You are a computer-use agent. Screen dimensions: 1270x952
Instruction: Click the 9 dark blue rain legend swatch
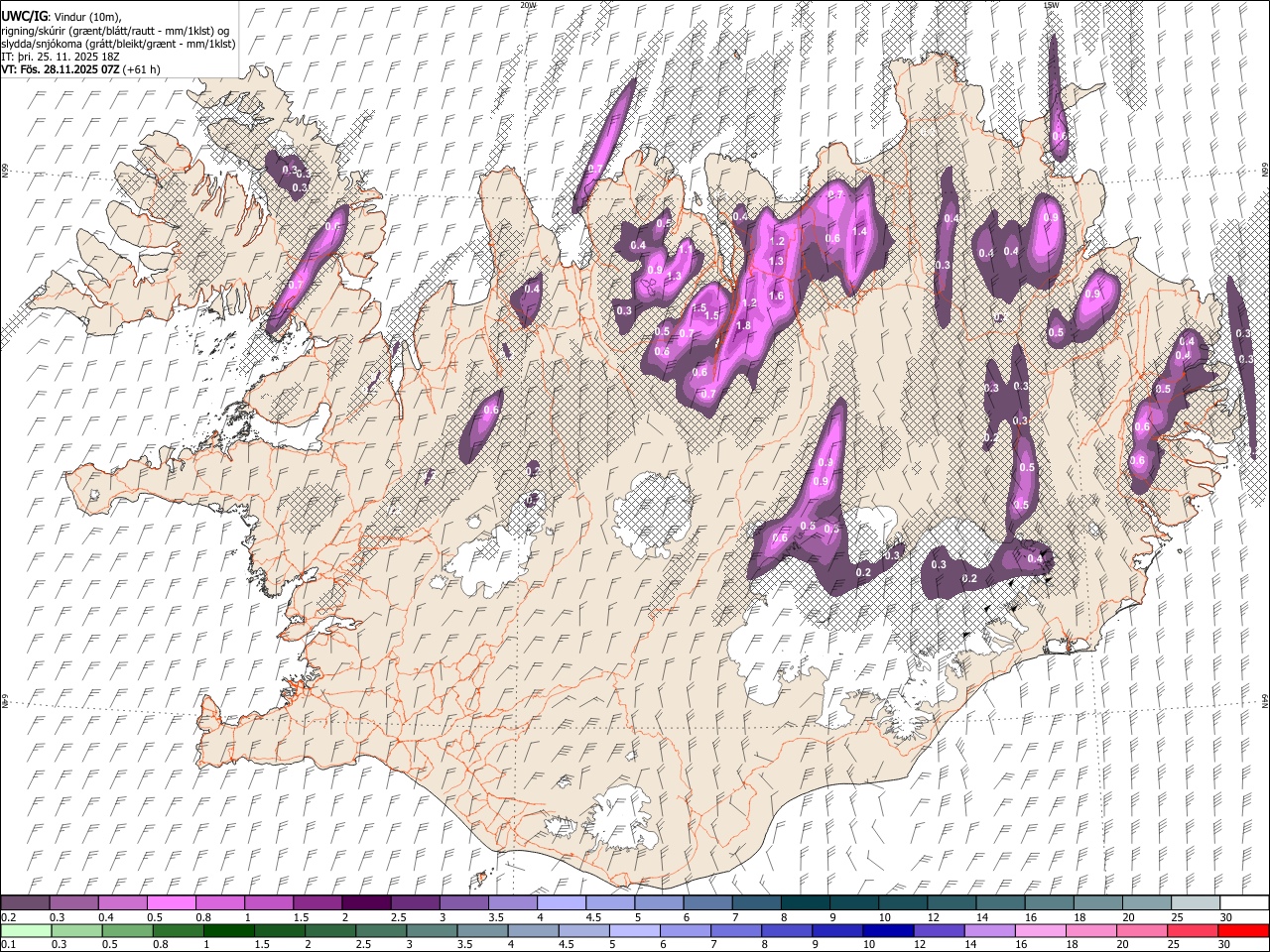tap(836, 930)
